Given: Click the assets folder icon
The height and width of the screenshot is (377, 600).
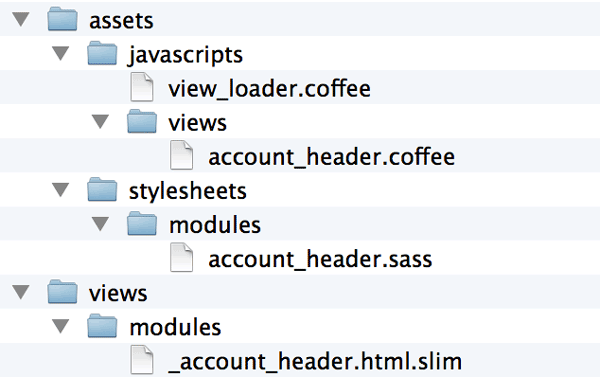Looking at the screenshot, I should point(62,19).
